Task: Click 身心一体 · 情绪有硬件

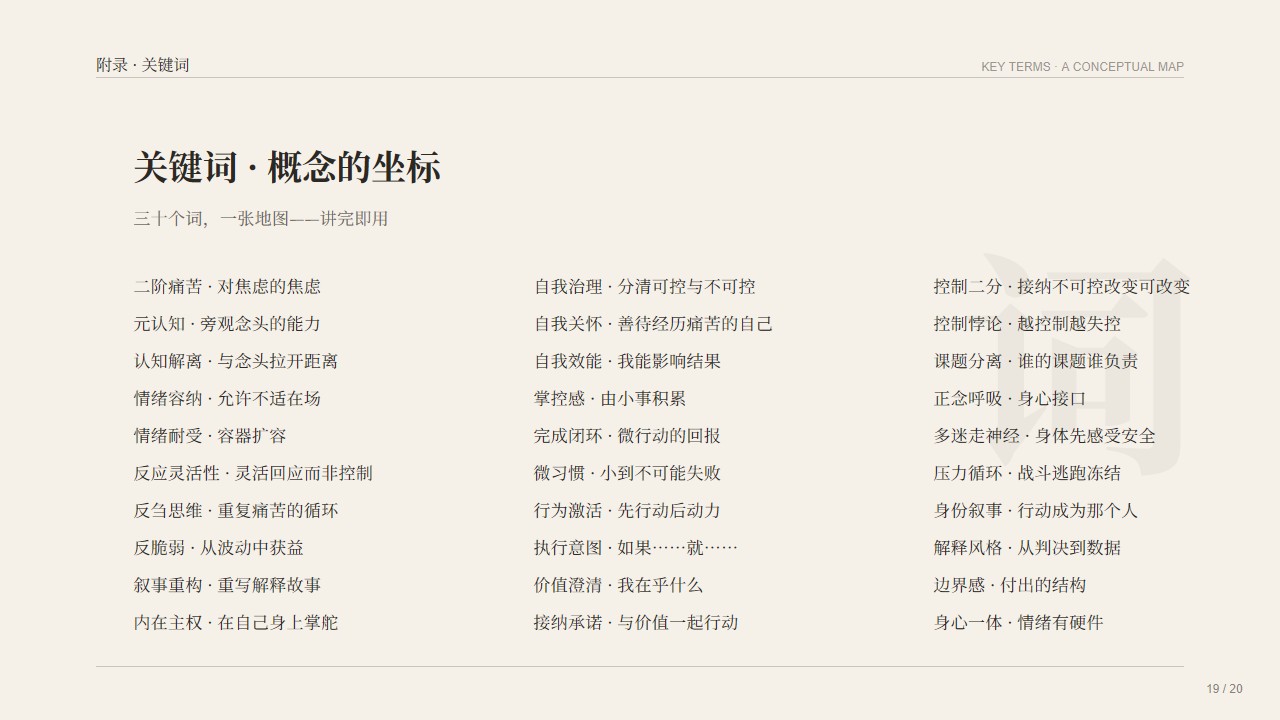Action: (x=1019, y=623)
